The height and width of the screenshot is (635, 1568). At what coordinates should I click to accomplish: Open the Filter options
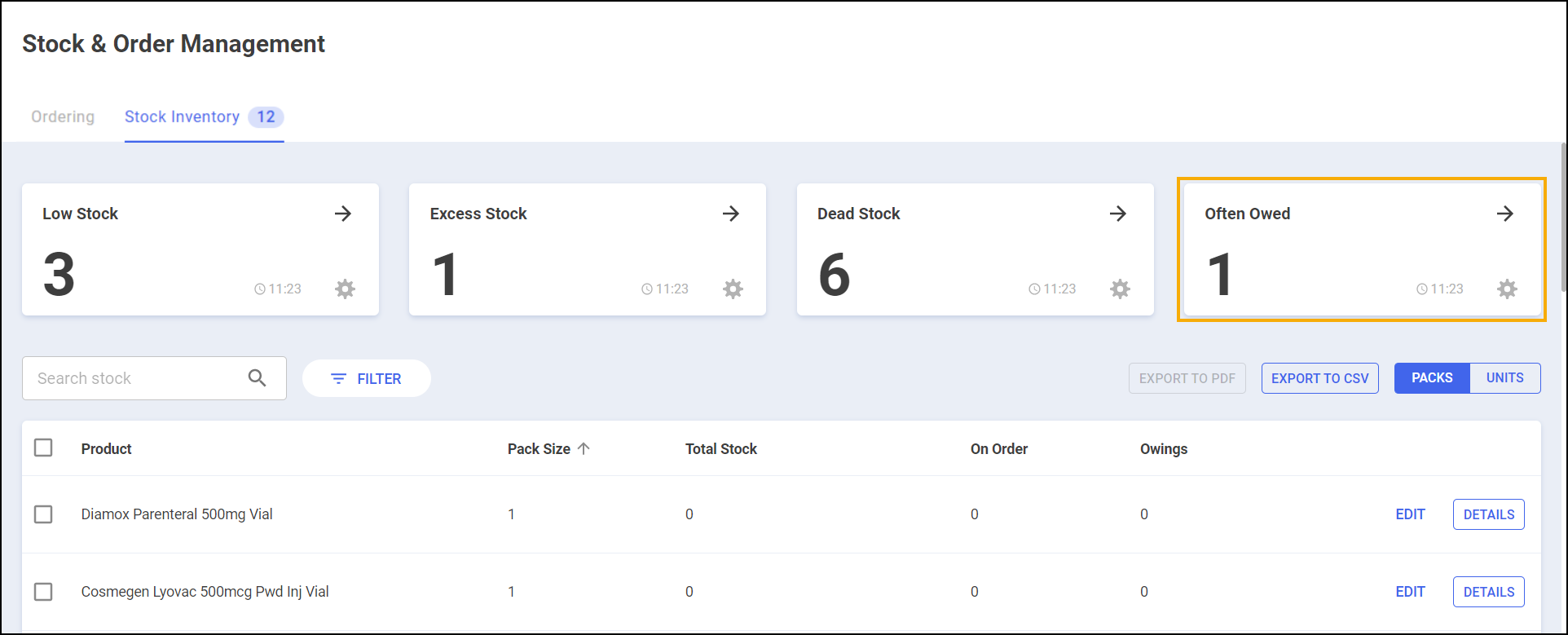(x=366, y=378)
